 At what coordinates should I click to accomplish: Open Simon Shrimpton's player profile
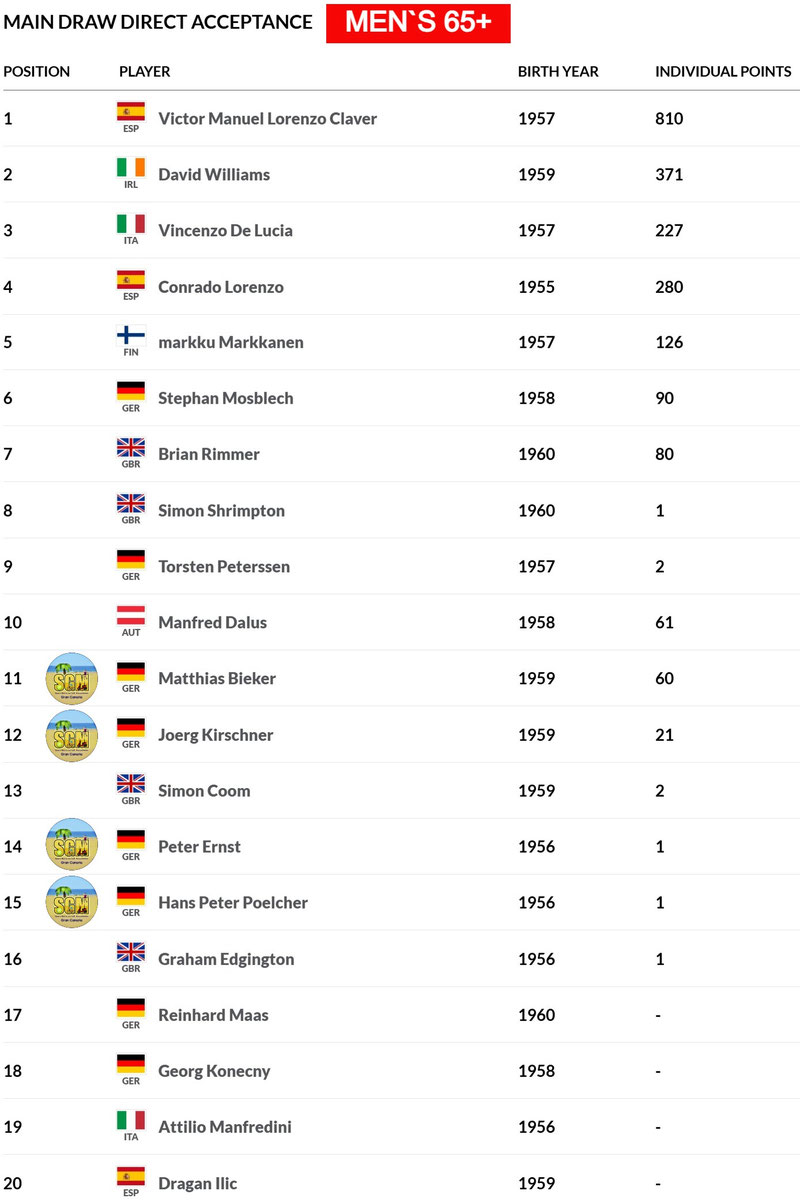[221, 510]
